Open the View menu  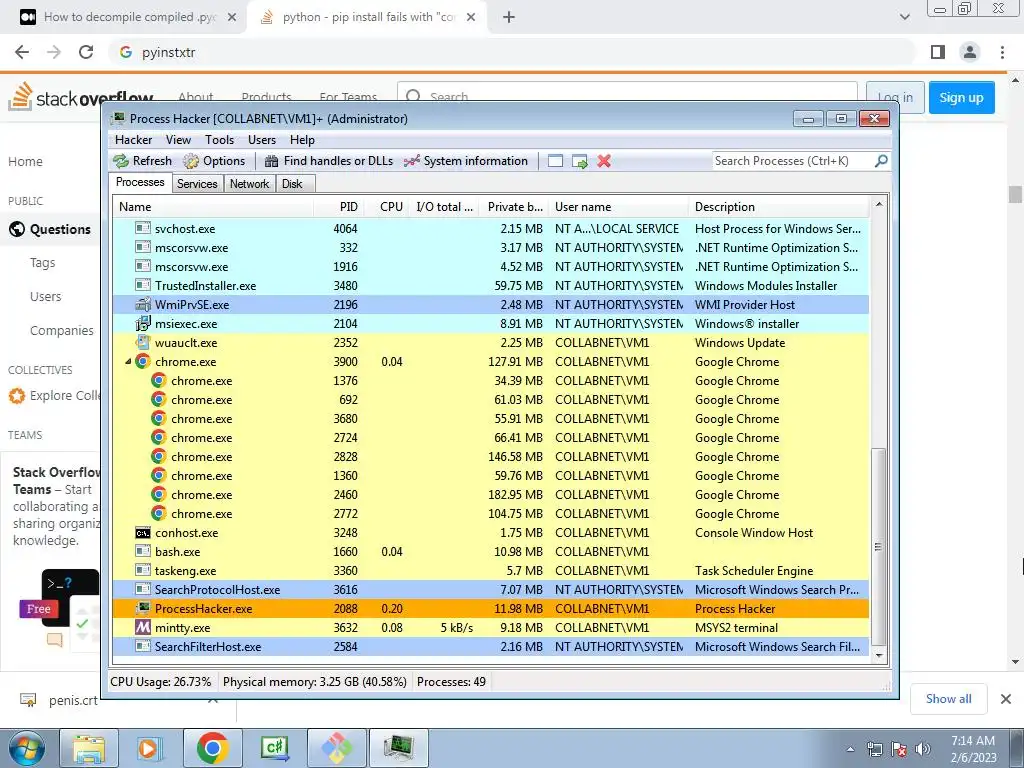coord(178,140)
